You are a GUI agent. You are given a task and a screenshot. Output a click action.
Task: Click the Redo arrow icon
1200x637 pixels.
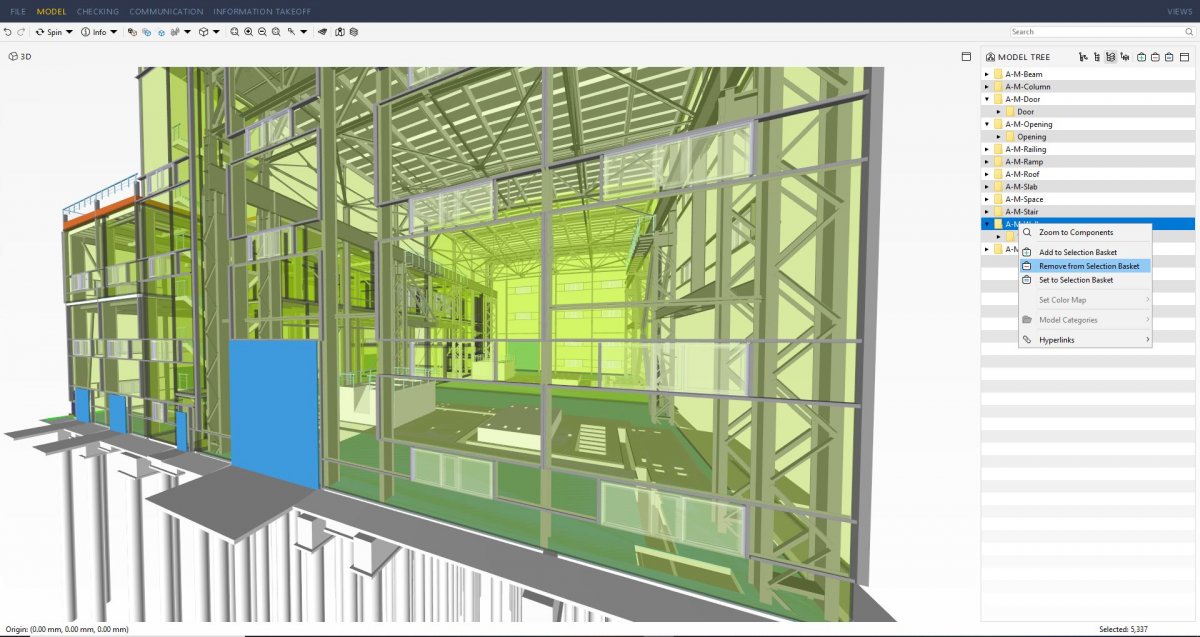click(21, 32)
